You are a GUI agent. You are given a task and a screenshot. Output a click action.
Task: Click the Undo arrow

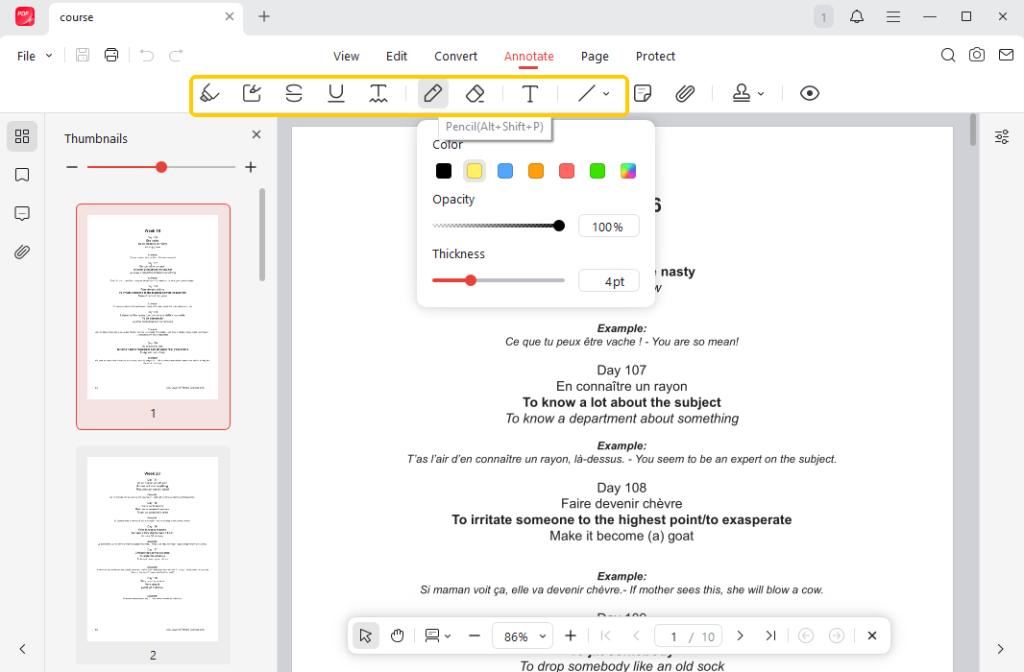tap(147, 56)
